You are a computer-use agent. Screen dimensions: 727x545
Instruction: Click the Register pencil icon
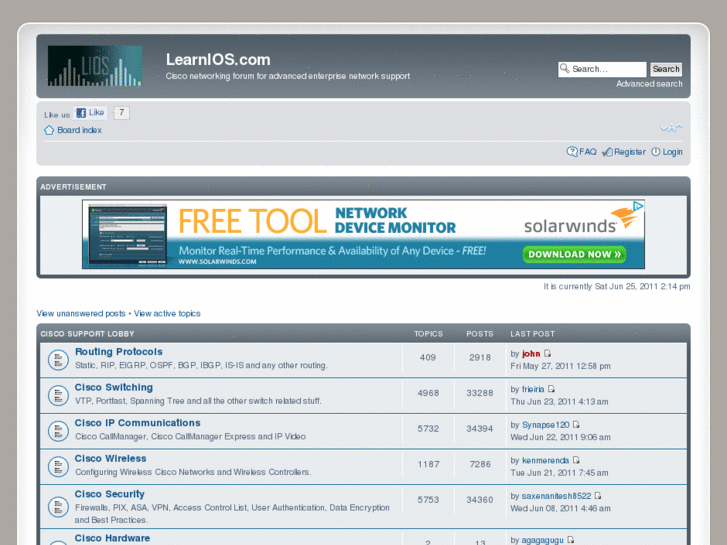coord(607,152)
